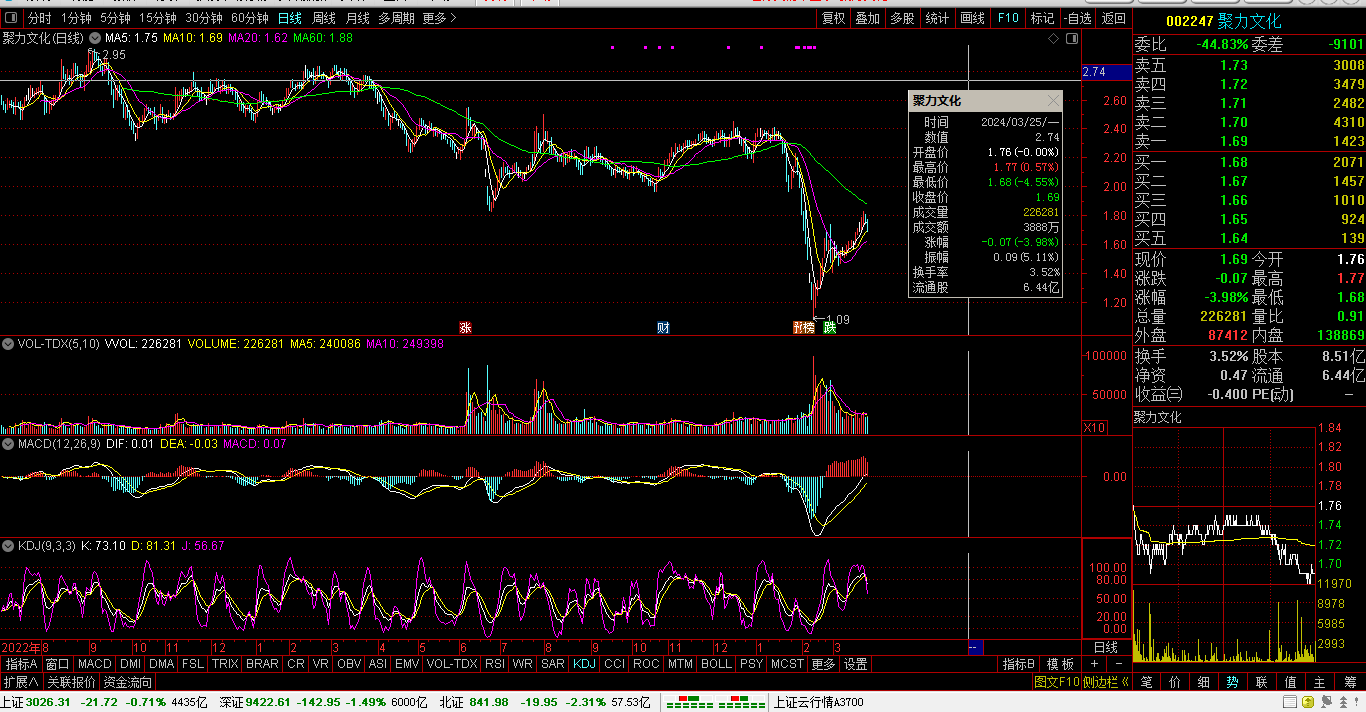This screenshot has height=712, width=1366.
Task: Select the 分时 timeframe
Action: [x=39, y=18]
